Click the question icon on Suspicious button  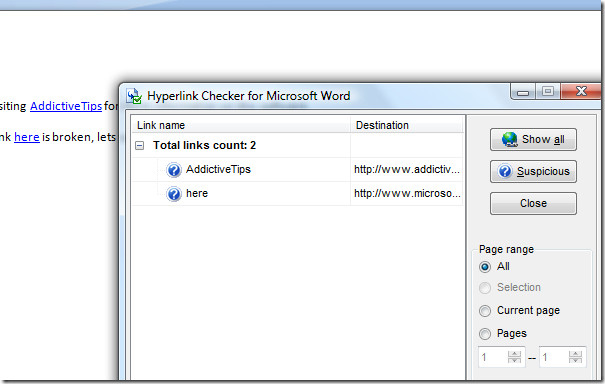(505, 171)
